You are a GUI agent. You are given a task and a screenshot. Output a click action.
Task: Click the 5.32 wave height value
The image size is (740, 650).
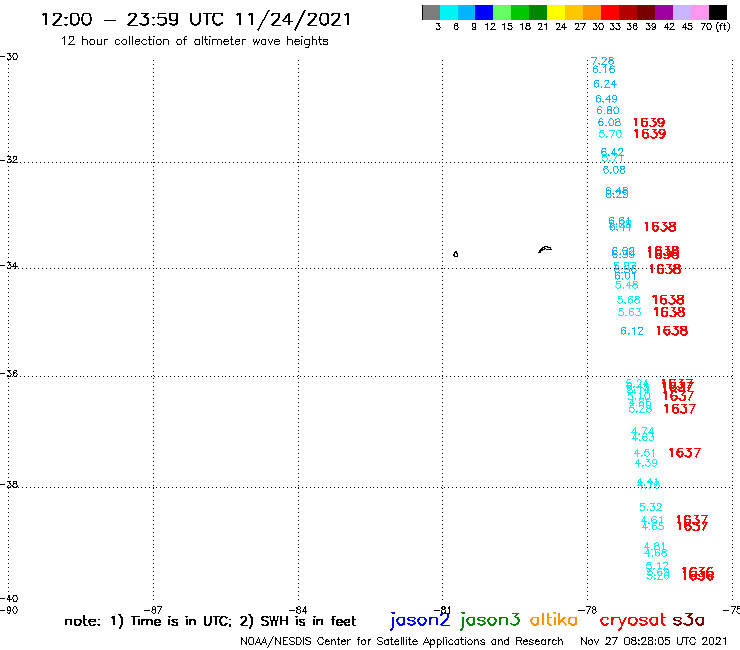coord(651,507)
